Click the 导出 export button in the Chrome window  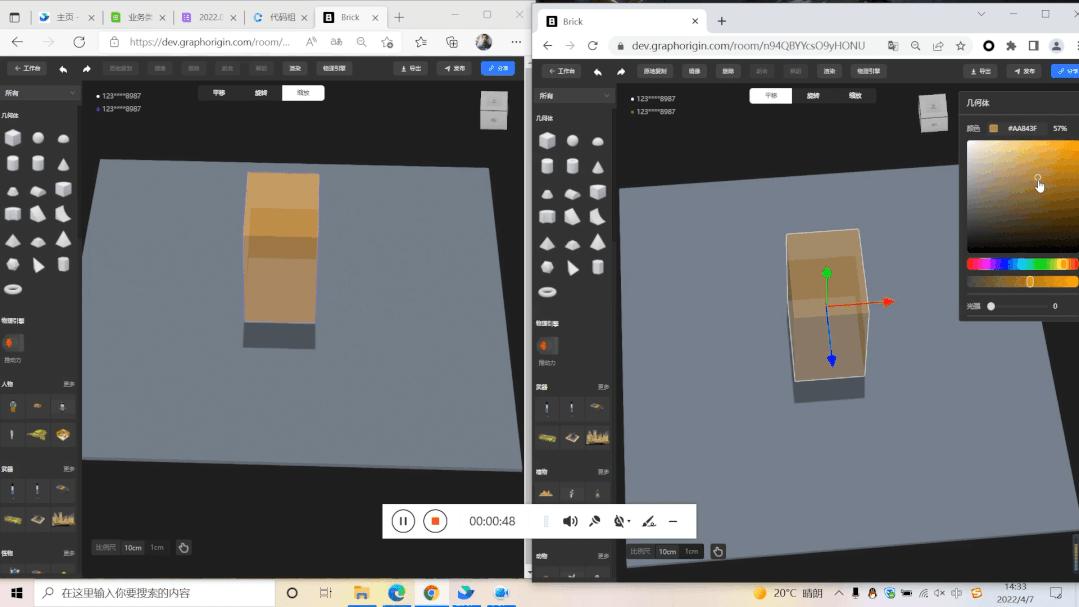click(981, 71)
